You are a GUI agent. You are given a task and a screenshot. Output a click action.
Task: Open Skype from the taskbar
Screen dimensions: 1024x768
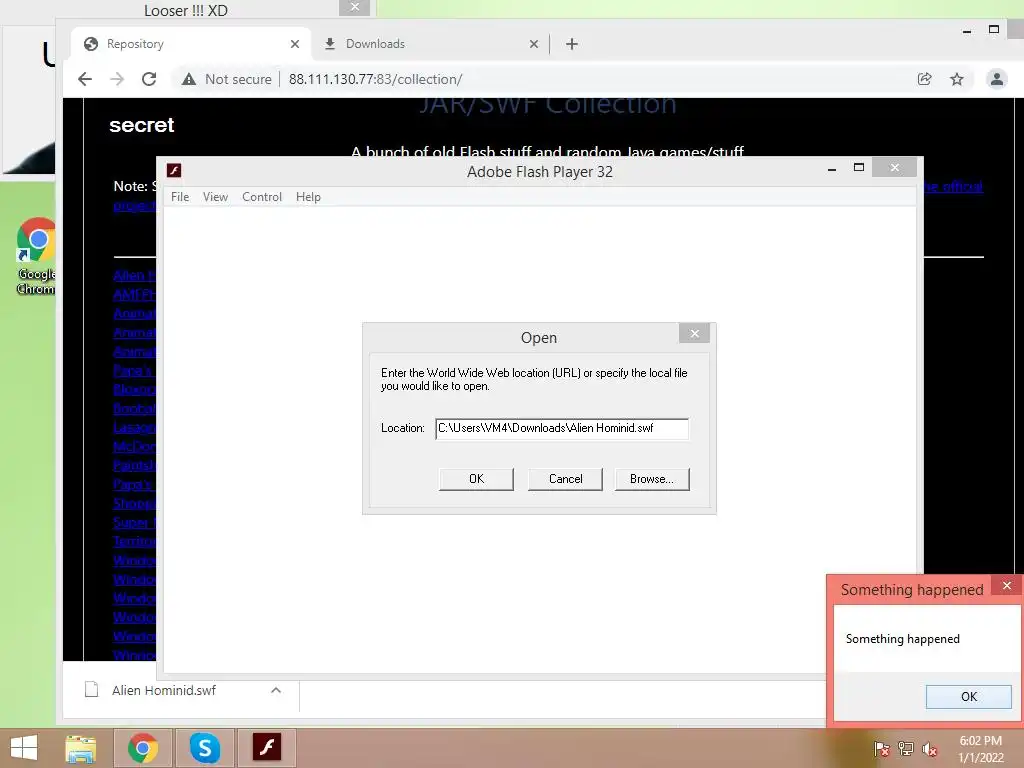tap(204, 748)
